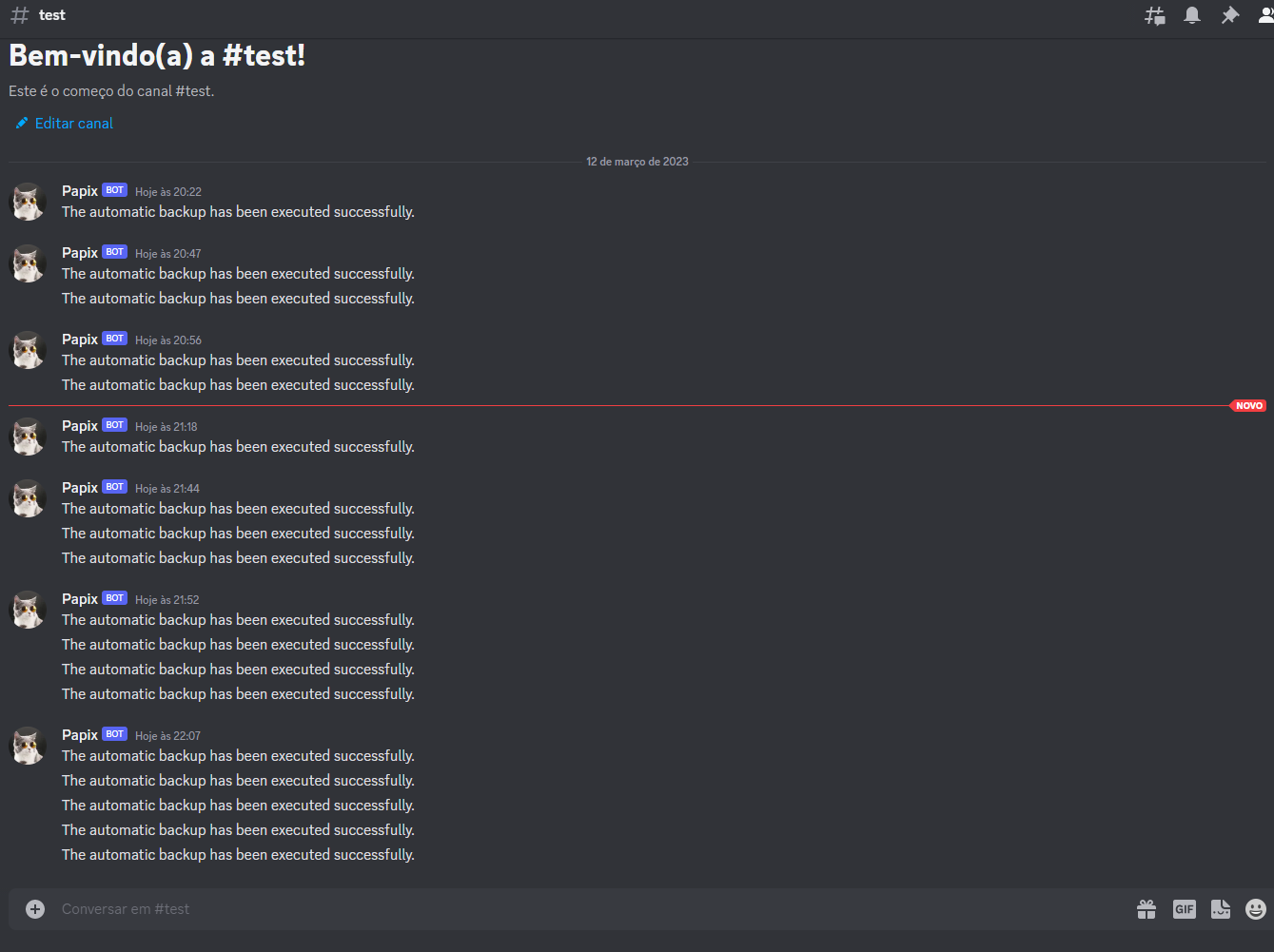
Task: Open the emoji picker smiley
Action: 1256,909
